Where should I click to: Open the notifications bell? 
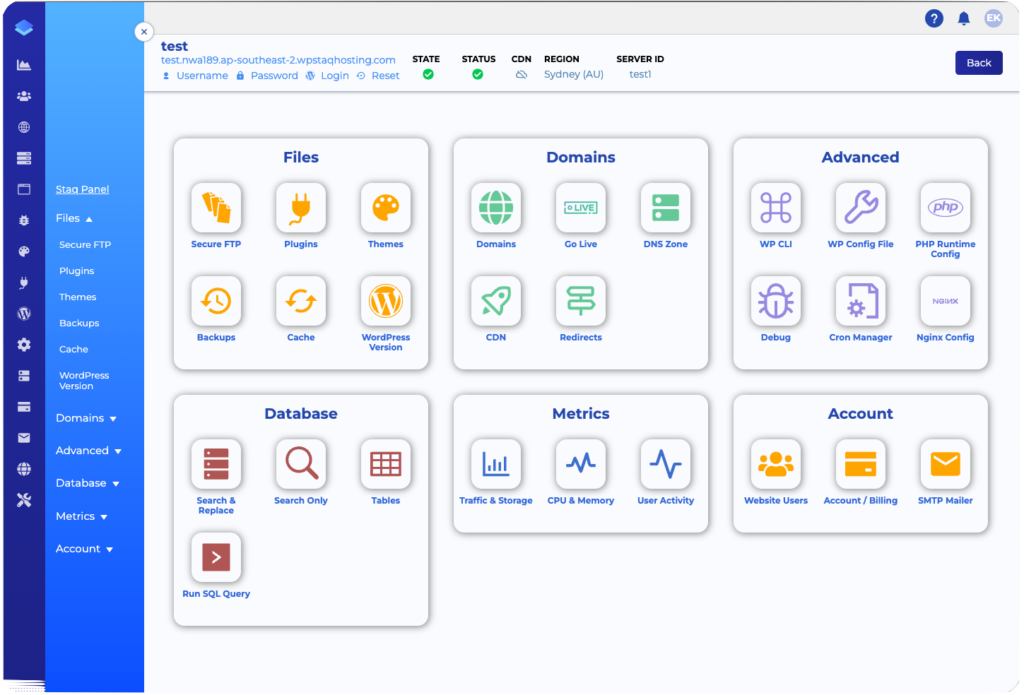coord(962,18)
